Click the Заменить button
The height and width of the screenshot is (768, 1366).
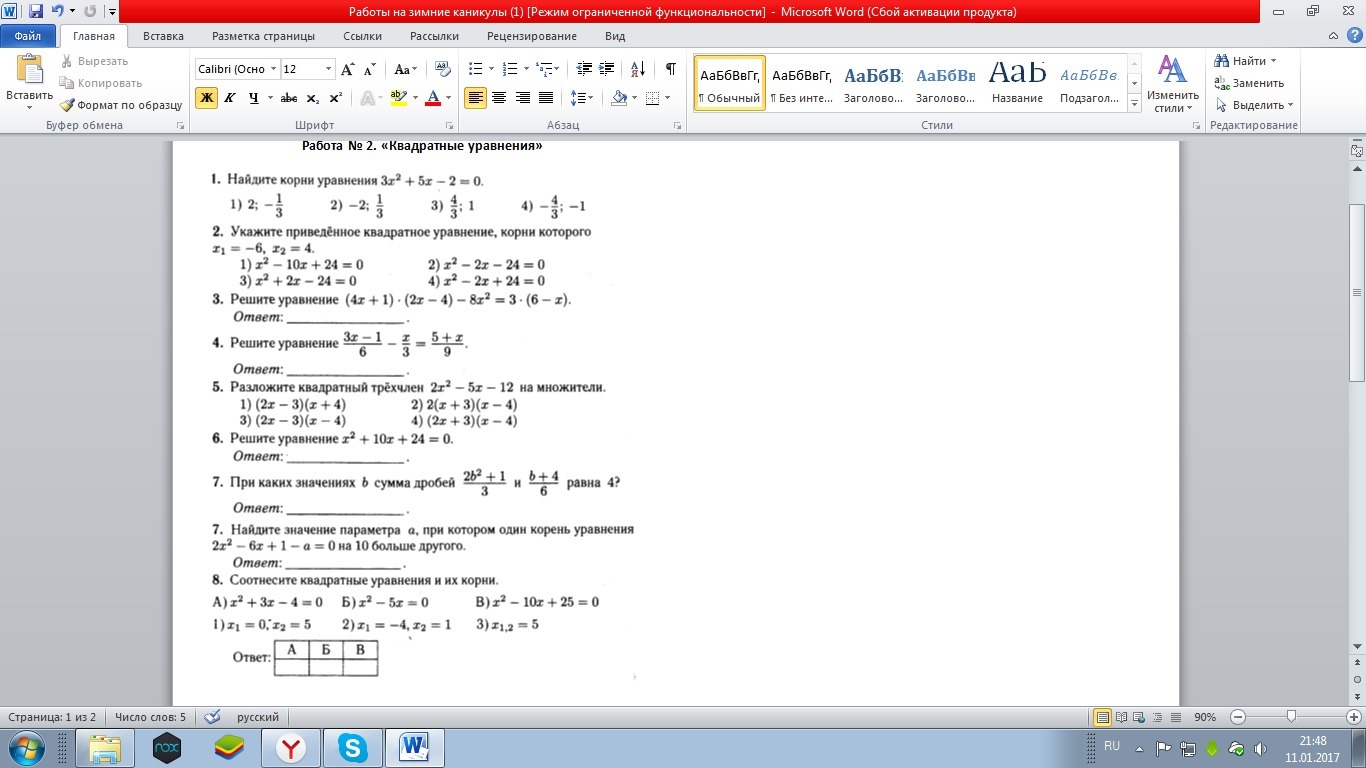coord(1249,83)
